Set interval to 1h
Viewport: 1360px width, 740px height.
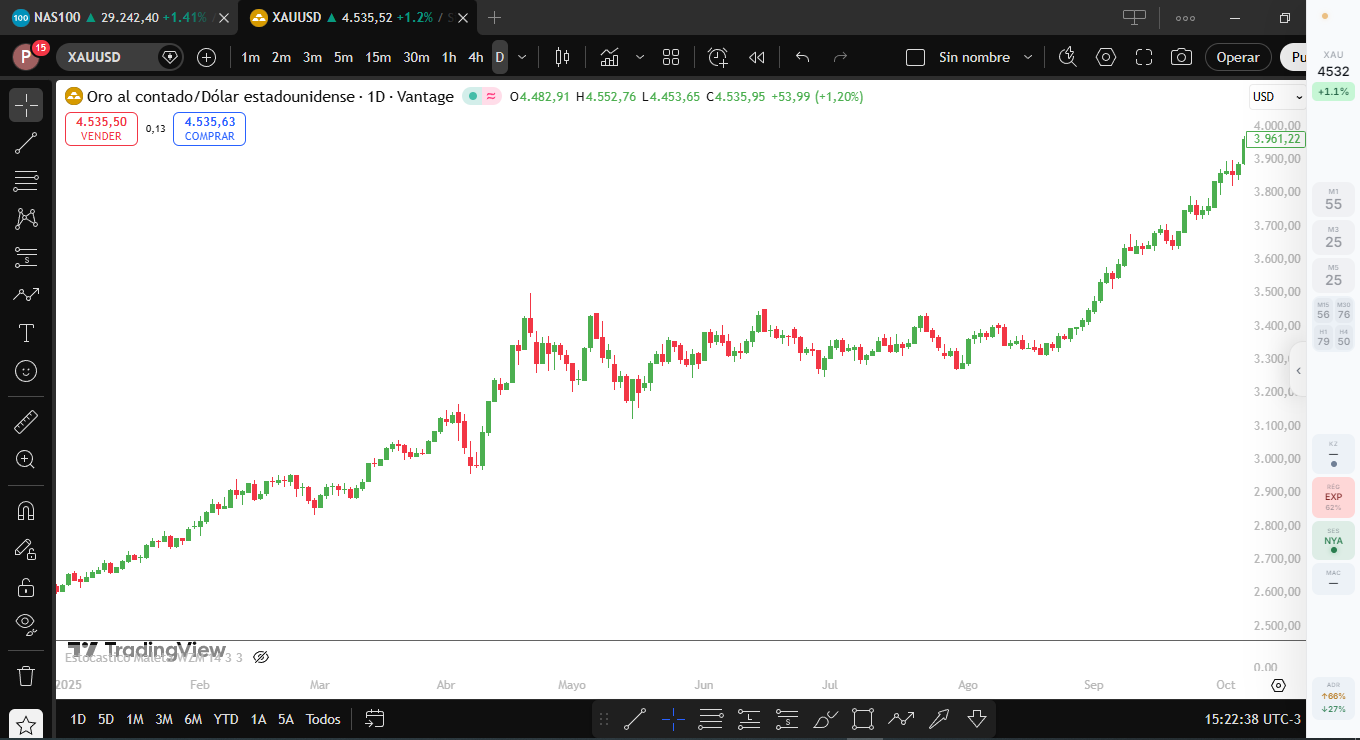click(449, 57)
